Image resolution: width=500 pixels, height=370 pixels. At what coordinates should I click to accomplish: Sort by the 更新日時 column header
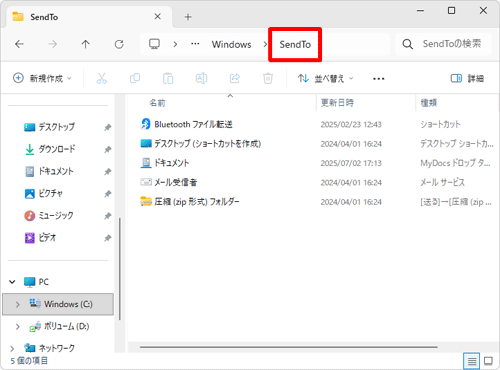[337, 103]
